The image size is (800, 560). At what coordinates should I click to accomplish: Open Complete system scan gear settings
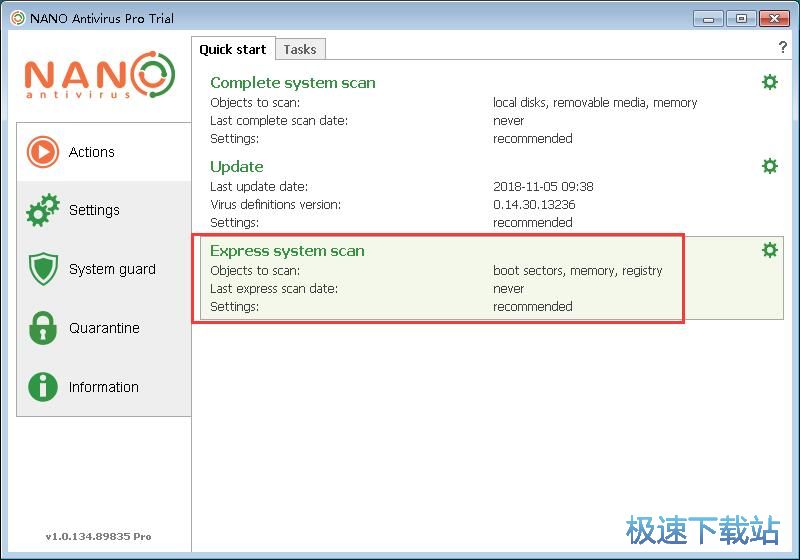pos(769,82)
